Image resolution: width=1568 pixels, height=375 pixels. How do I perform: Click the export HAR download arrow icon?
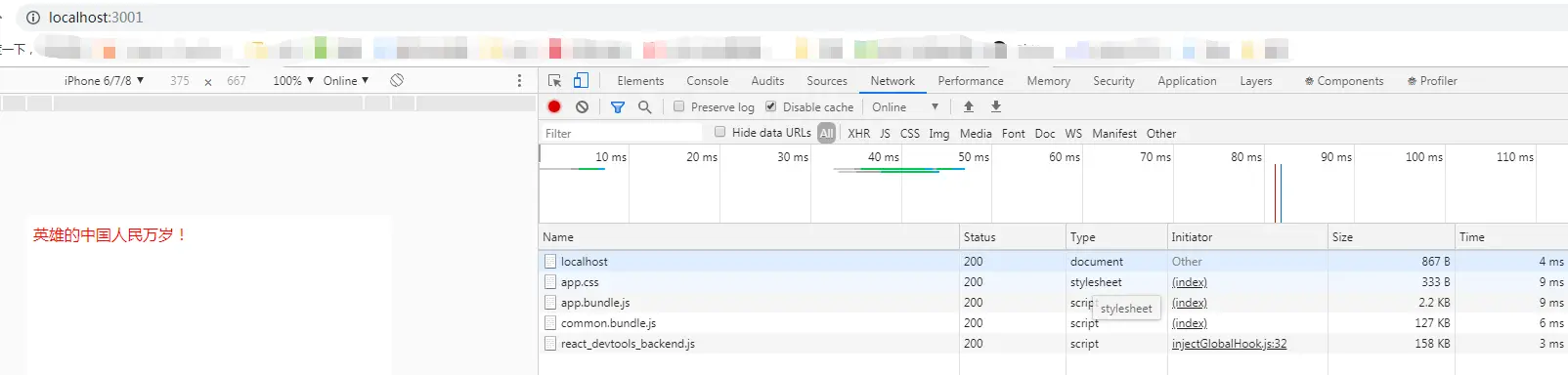coord(996,106)
